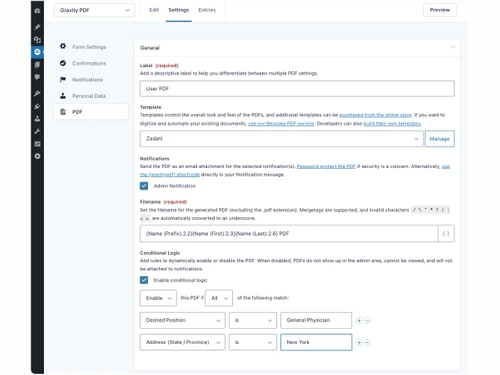The height and width of the screenshot is (375, 500).
Task: Click the Preview button
Action: (x=440, y=10)
